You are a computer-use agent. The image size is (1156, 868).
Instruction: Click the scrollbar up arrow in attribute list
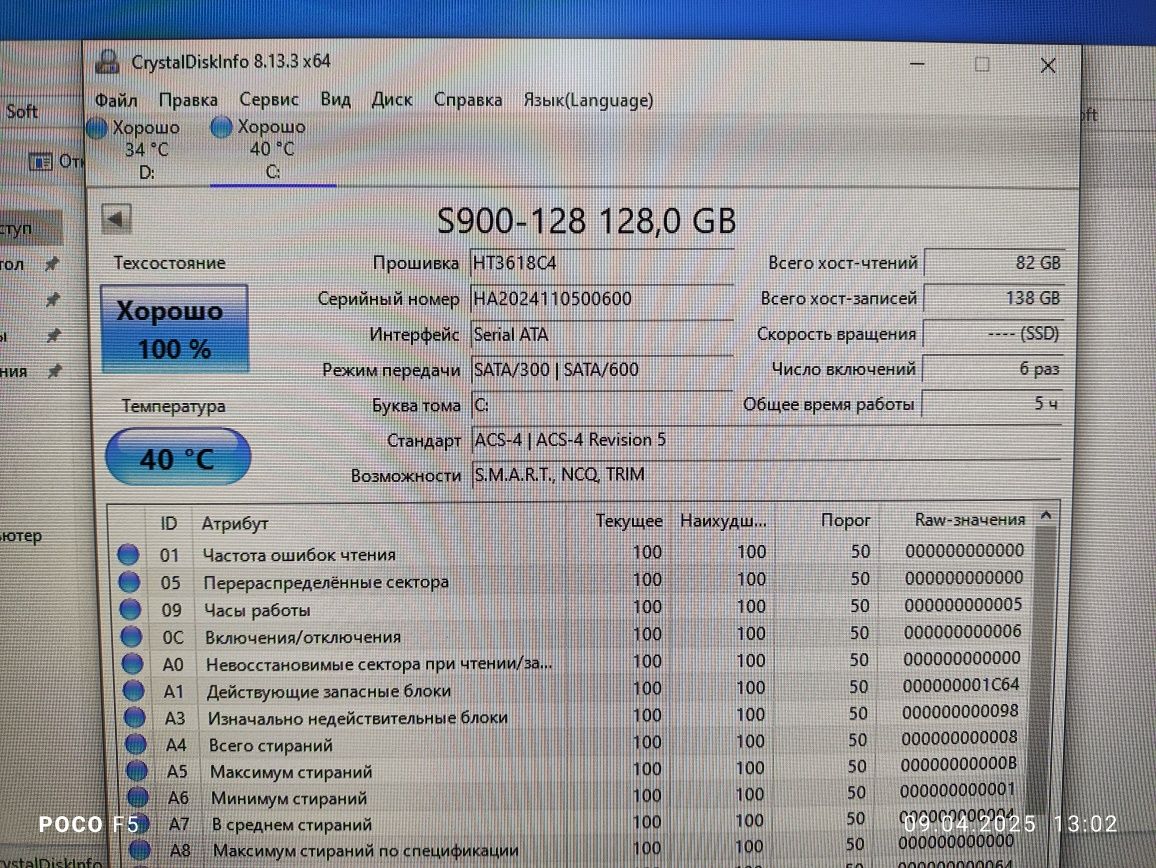coord(1045,516)
